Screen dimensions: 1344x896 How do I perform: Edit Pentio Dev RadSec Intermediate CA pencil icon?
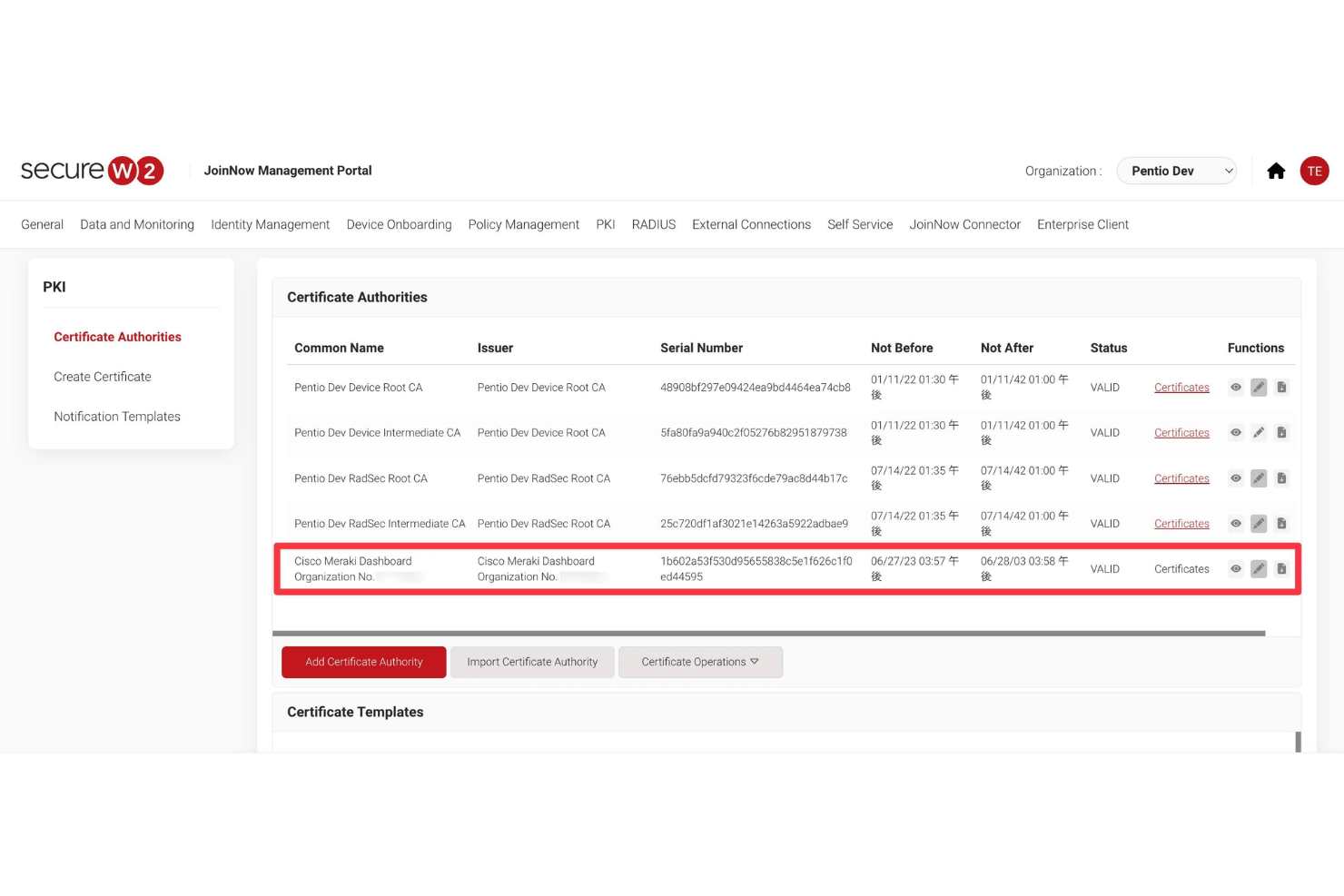[x=1259, y=524]
